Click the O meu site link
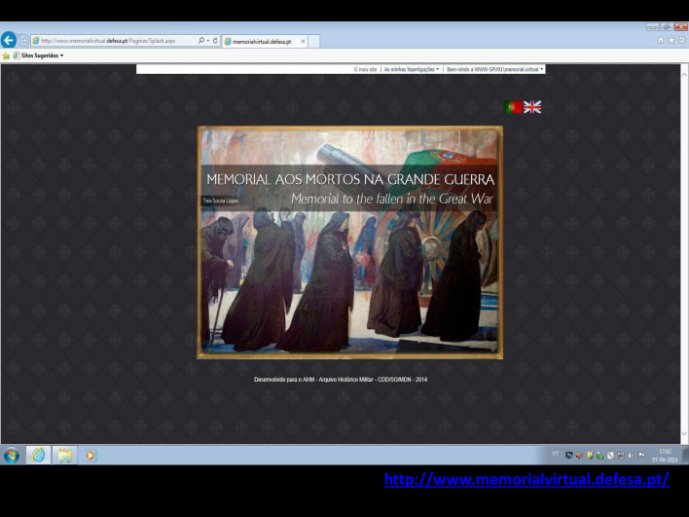Screen dimensions: 689x517 365,69
